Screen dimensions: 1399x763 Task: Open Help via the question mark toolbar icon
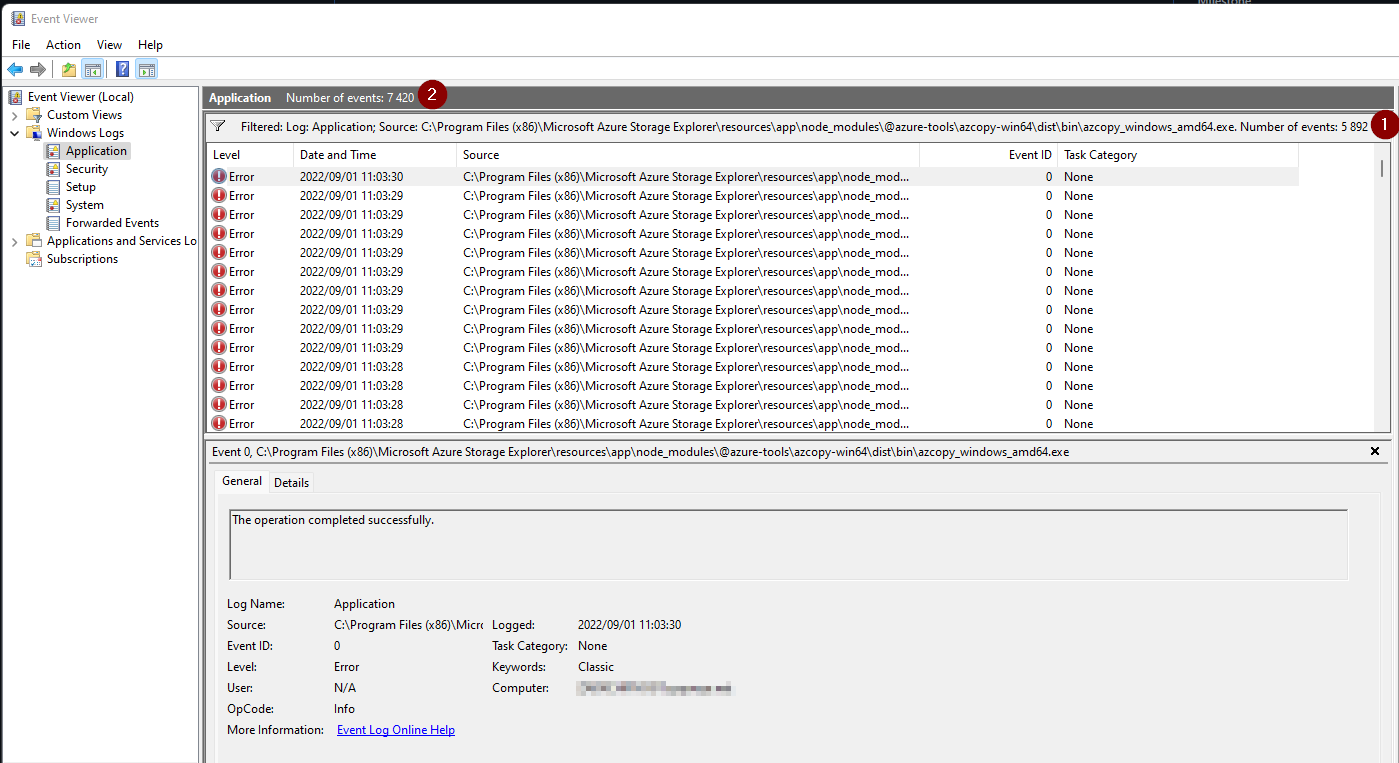[121, 68]
